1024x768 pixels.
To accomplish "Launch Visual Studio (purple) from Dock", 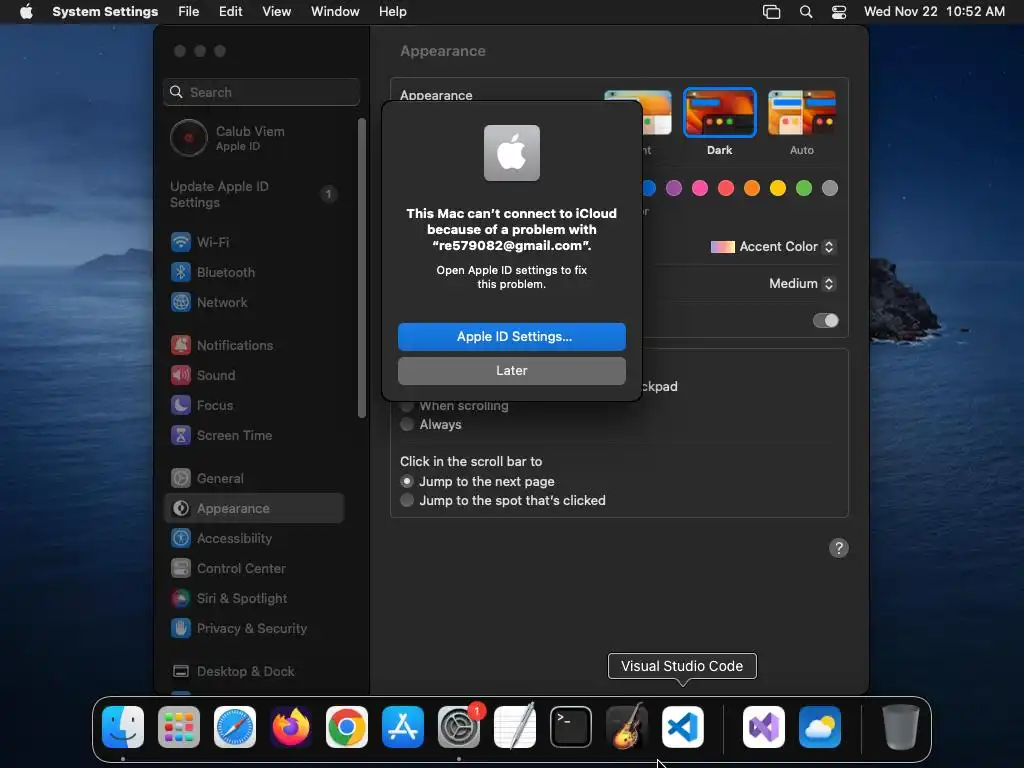I will 763,727.
